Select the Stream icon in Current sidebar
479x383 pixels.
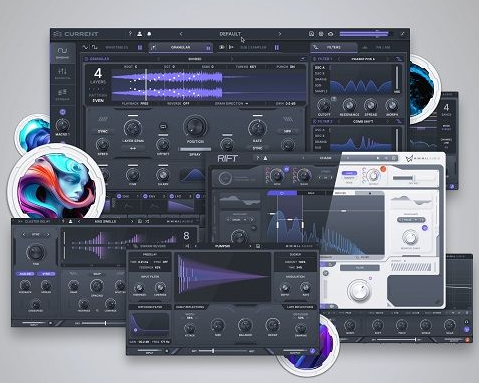click(62, 92)
